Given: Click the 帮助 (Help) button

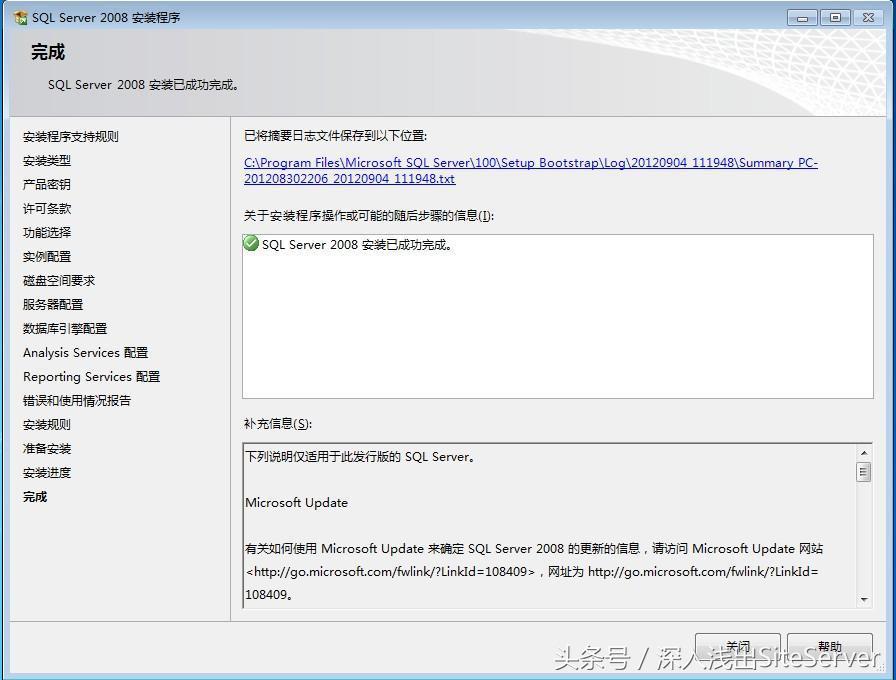Looking at the screenshot, I should (x=830, y=647).
